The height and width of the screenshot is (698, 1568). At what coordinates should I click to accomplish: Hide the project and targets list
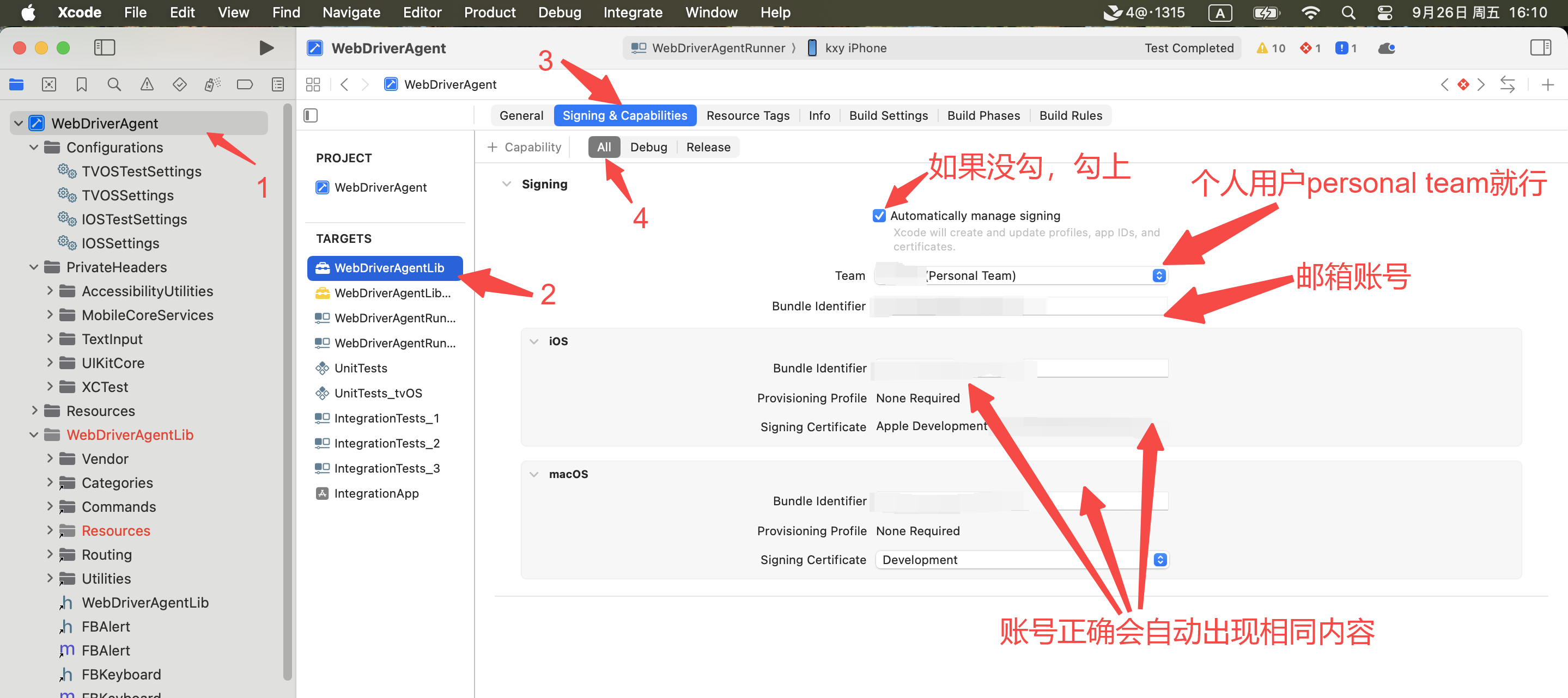[x=311, y=115]
